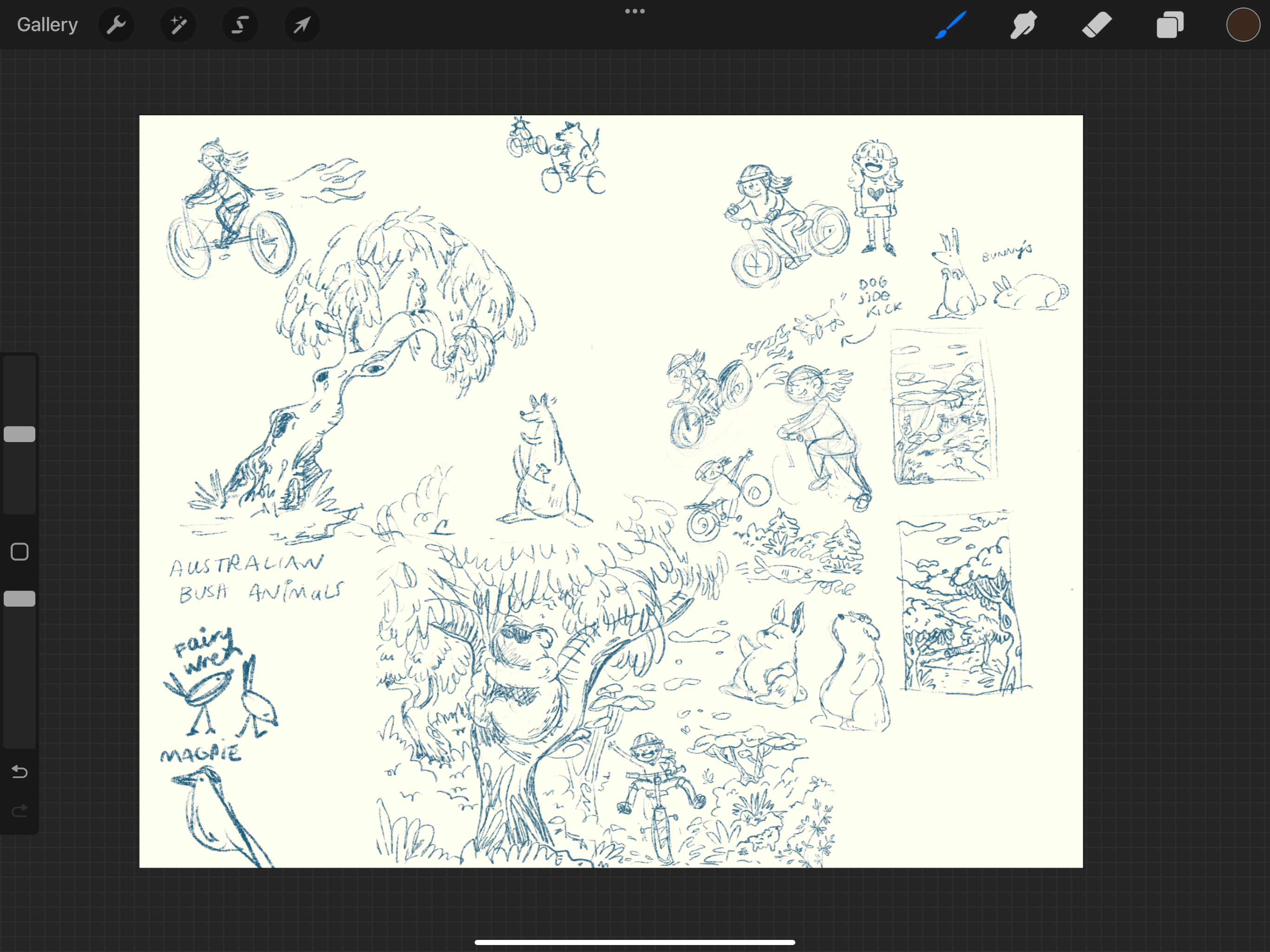Viewport: 1270px width, 952px height.
Task: Open the active color swatch
Action: [1243, 25]
